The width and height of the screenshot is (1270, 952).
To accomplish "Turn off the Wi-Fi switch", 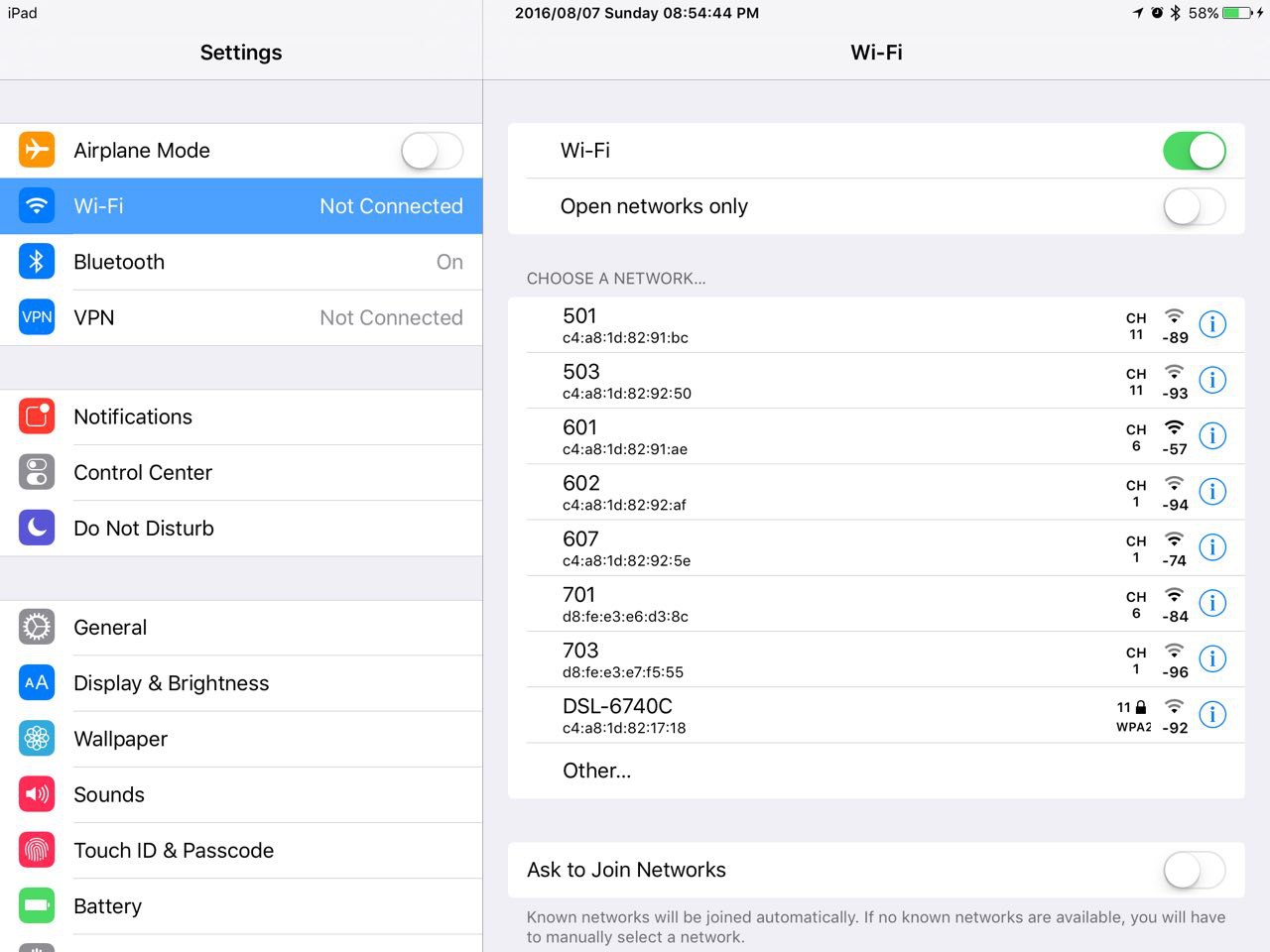I will pyautogui.click(x=1194, y=151).
